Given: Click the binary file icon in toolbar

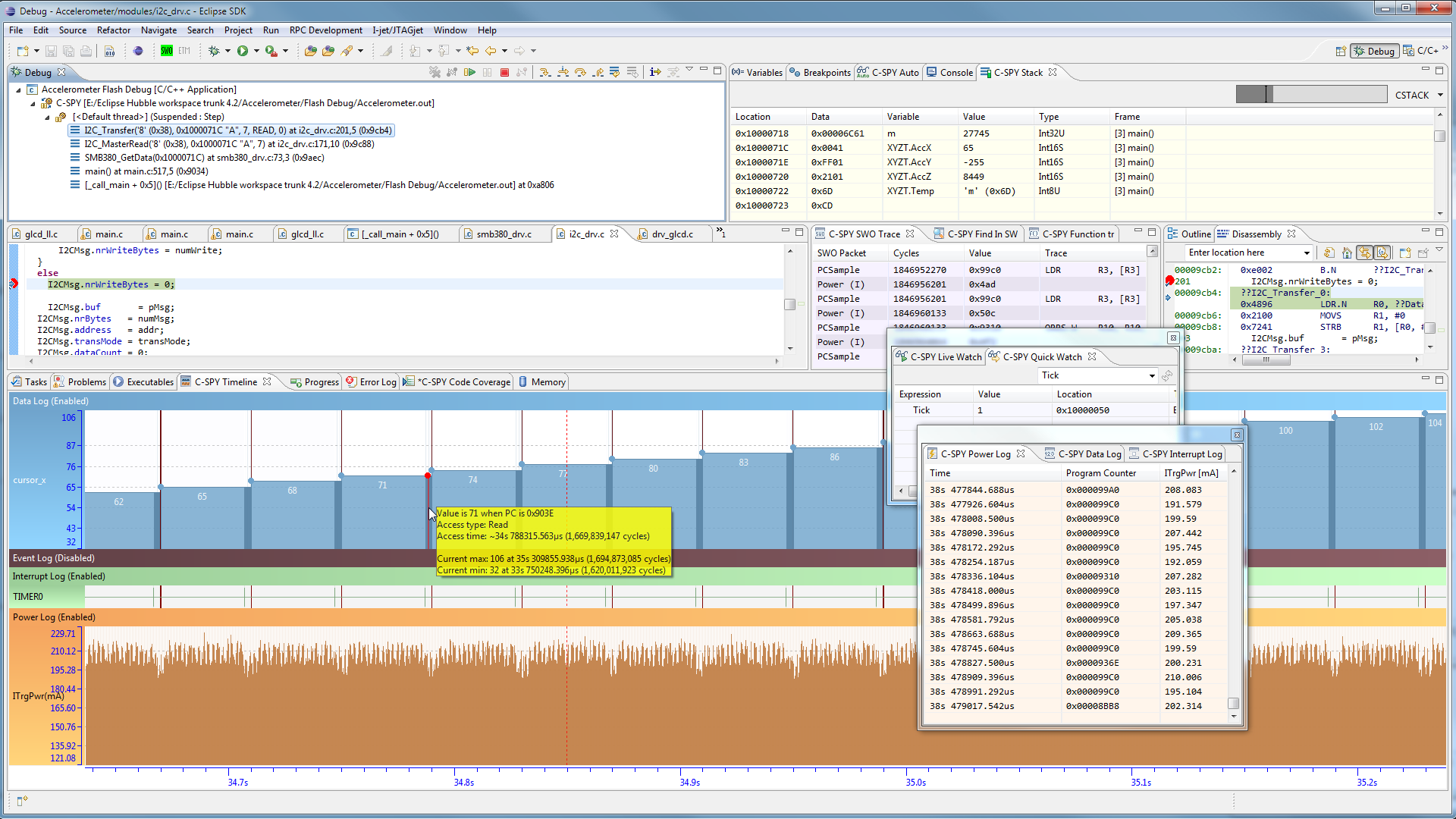Looking at the screenshot, I should (109, 51).
